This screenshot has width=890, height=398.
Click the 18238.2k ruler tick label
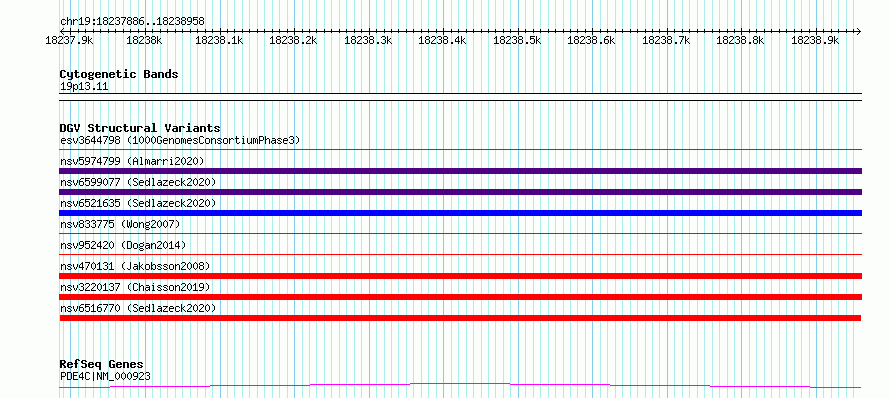tap(293, 40)
